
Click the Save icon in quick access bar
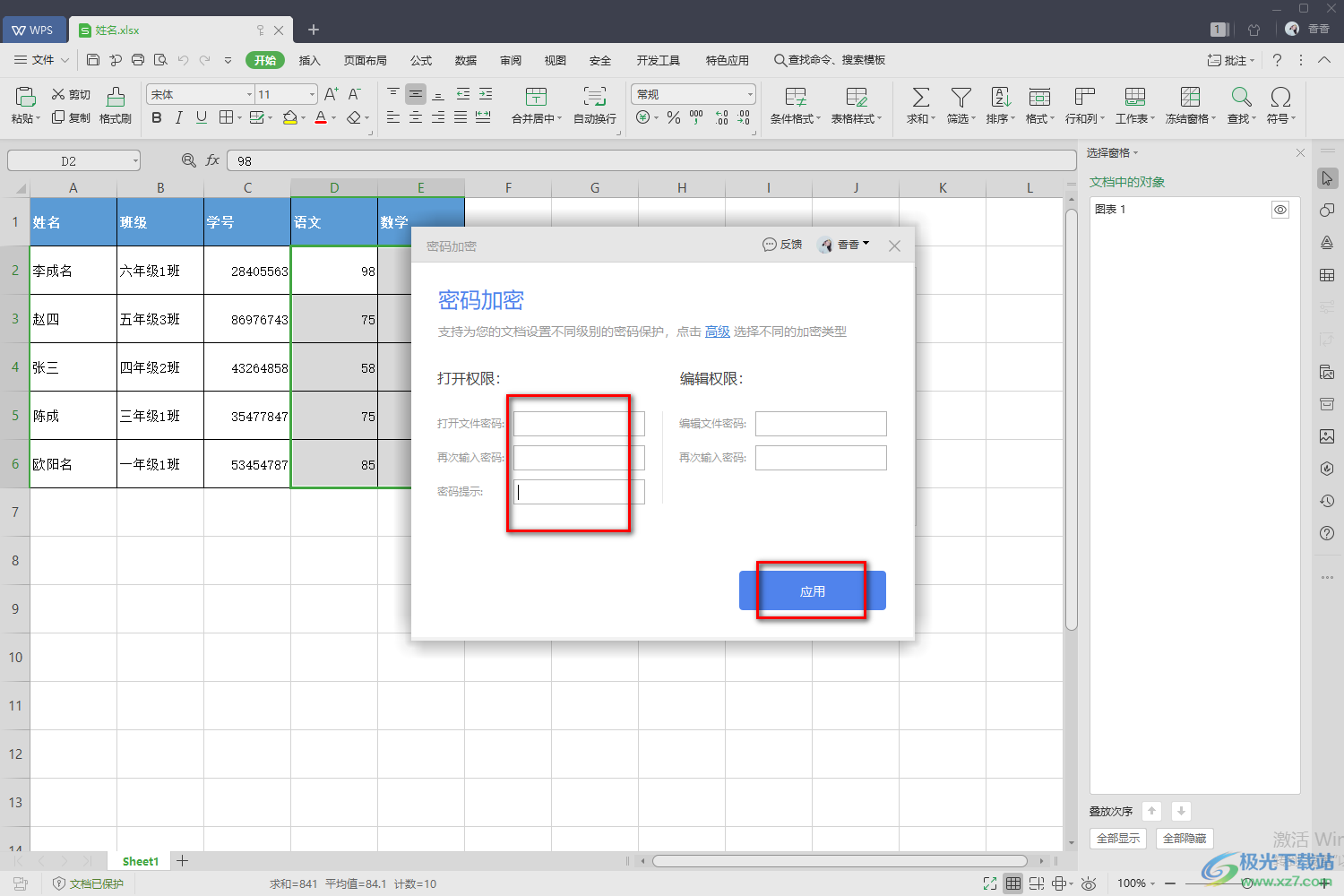pyautogui.click(x=93, y=60)
